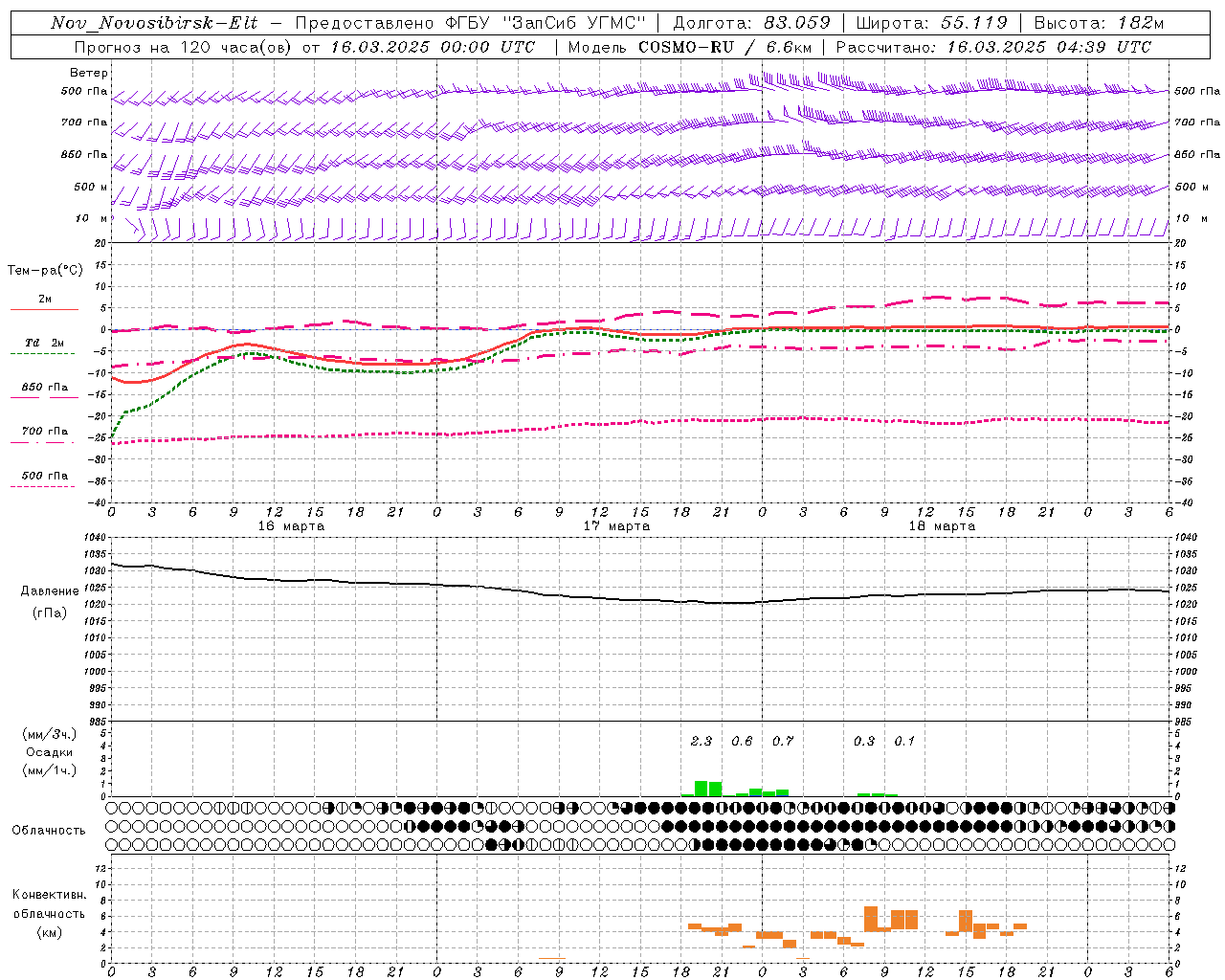Click the (мм/1ч.) precipitation unit label

50,770
